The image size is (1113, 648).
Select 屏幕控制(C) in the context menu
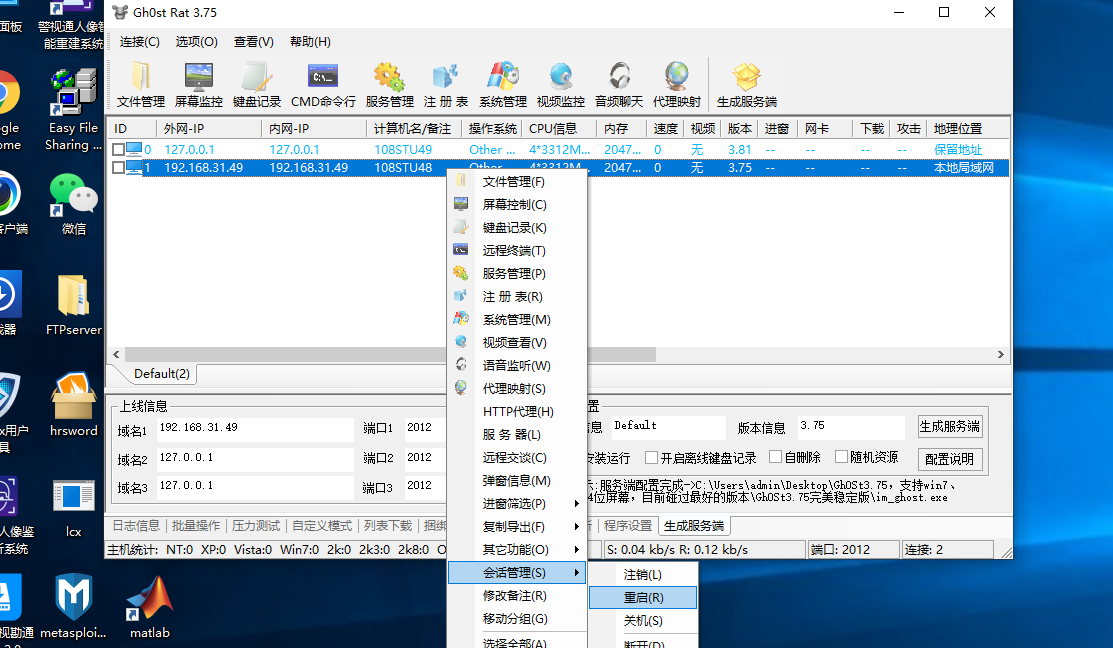(x=517, y=204)
